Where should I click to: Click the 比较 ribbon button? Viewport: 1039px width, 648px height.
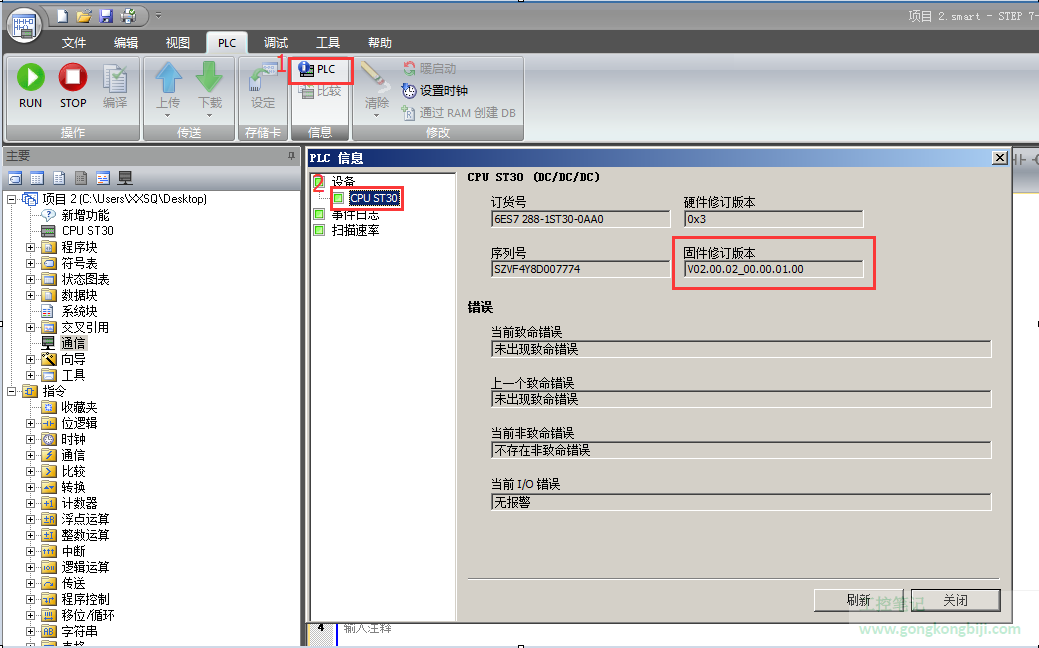pyautogui.click(x=321, y=91)
